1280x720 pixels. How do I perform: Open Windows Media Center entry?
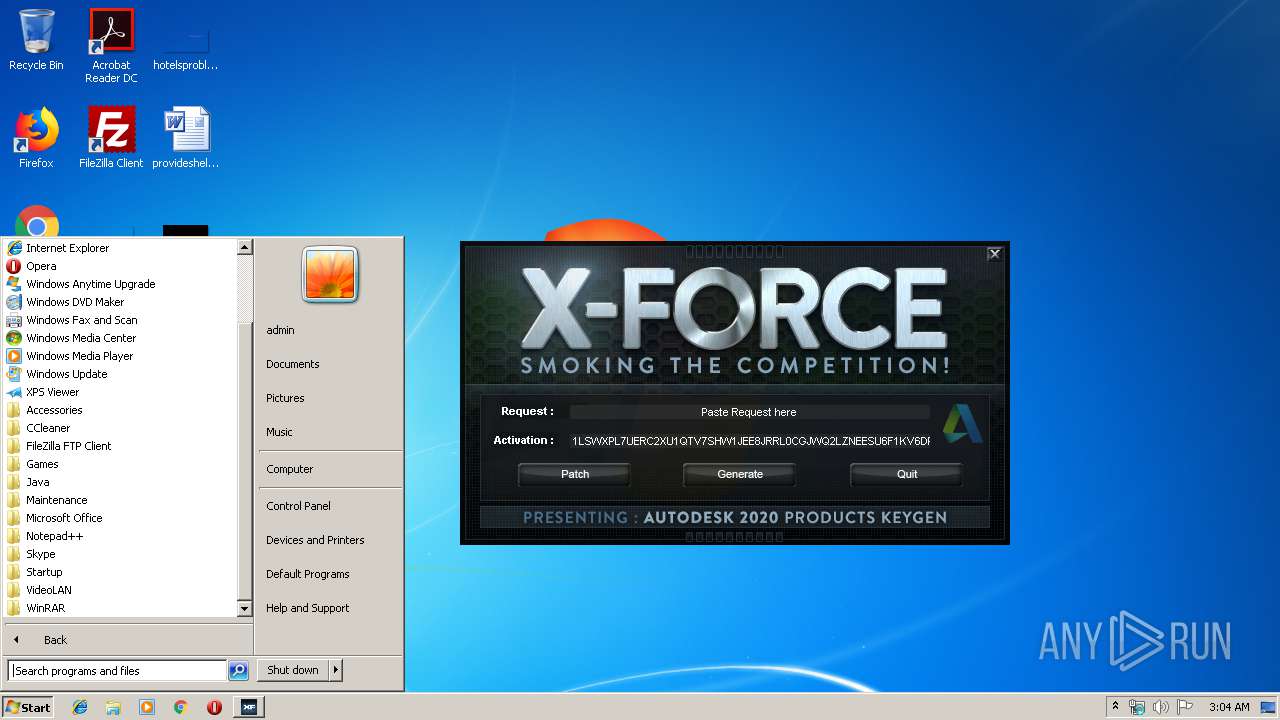click(81, 338)
